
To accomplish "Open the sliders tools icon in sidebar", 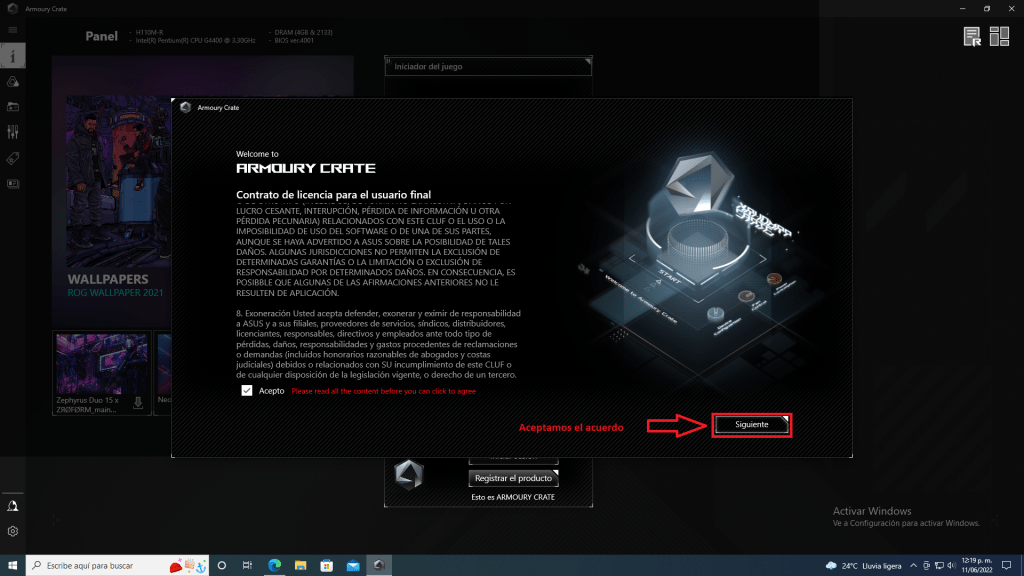I will (x=13, y=132).
